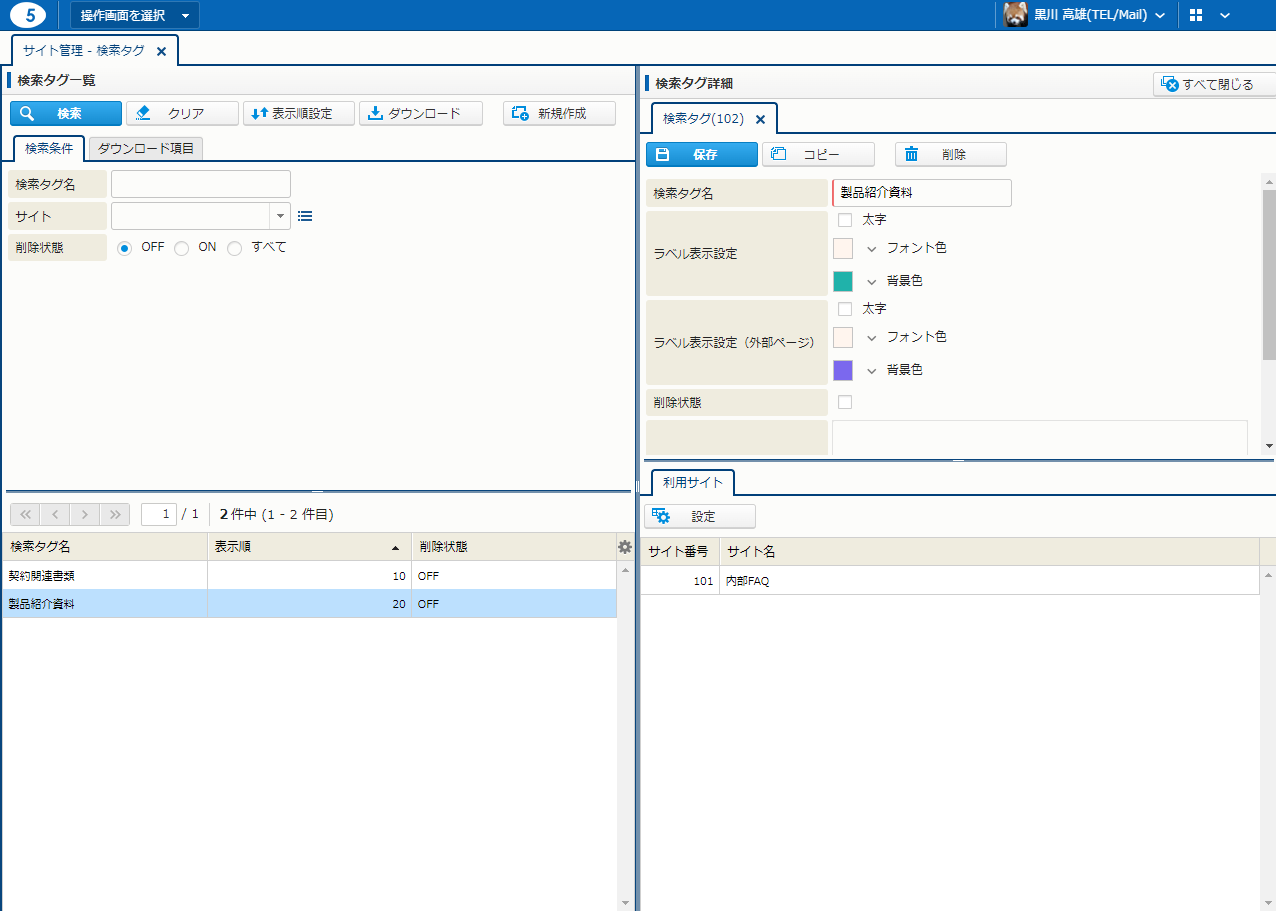Close the 検索タグ(102) tab
The height and width of the screenshot is (911, 1276).
[x=760, y=119]
